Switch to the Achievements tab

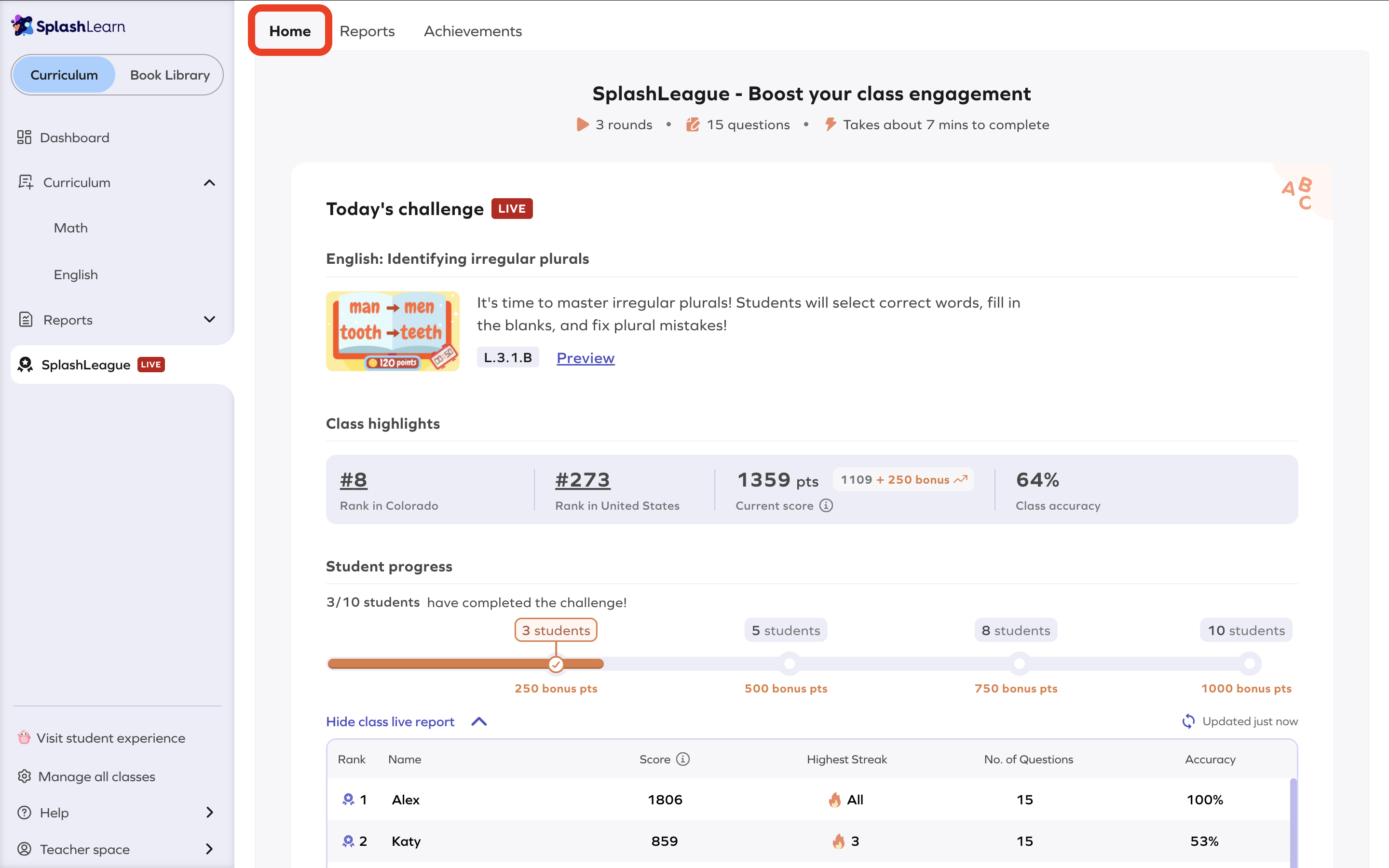pos(473,31)
